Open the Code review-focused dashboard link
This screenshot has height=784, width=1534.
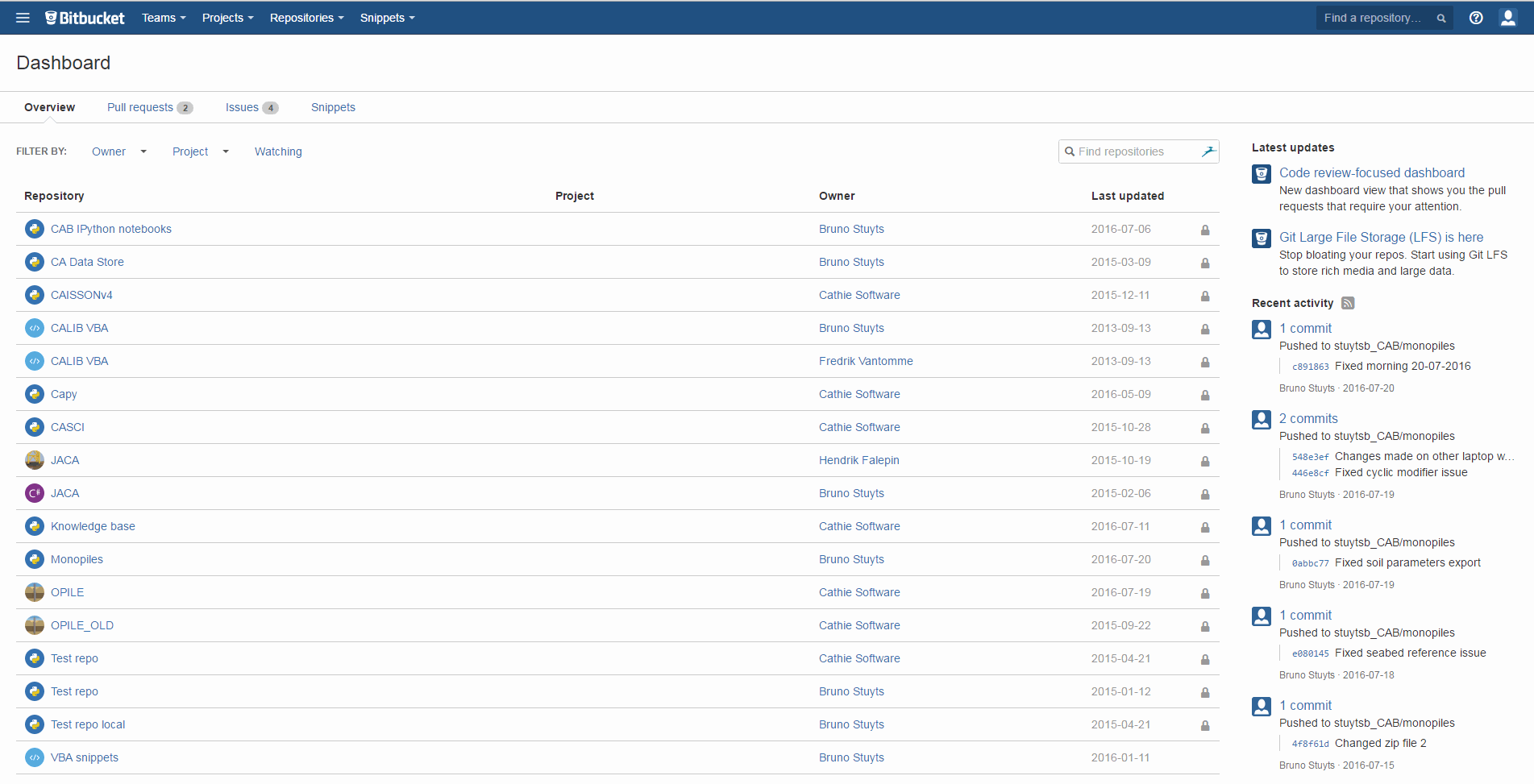(1371, 172)
